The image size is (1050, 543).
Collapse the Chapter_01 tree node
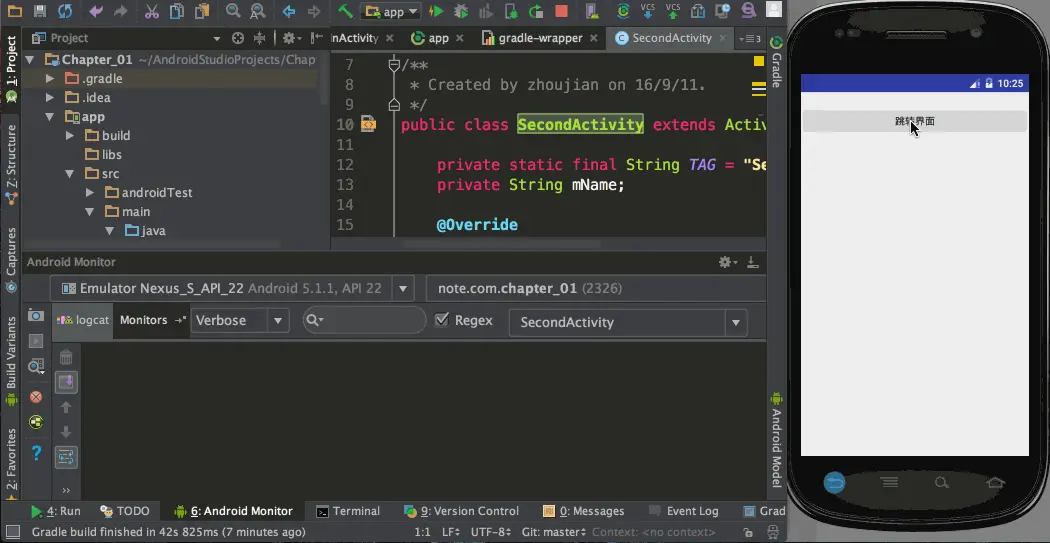[x=29, y=60]
